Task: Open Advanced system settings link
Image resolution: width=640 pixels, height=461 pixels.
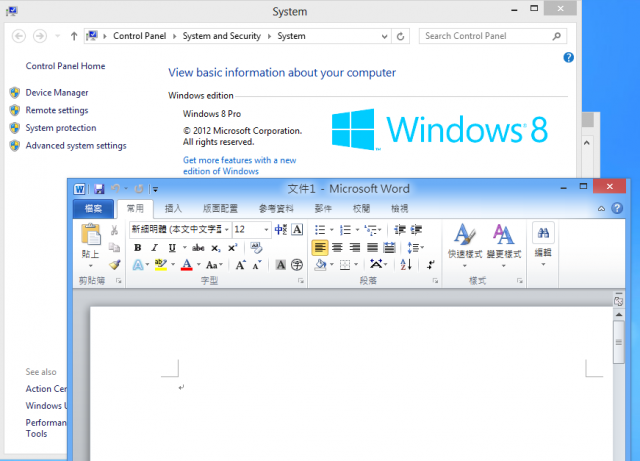Action: [x=76, y=146]
